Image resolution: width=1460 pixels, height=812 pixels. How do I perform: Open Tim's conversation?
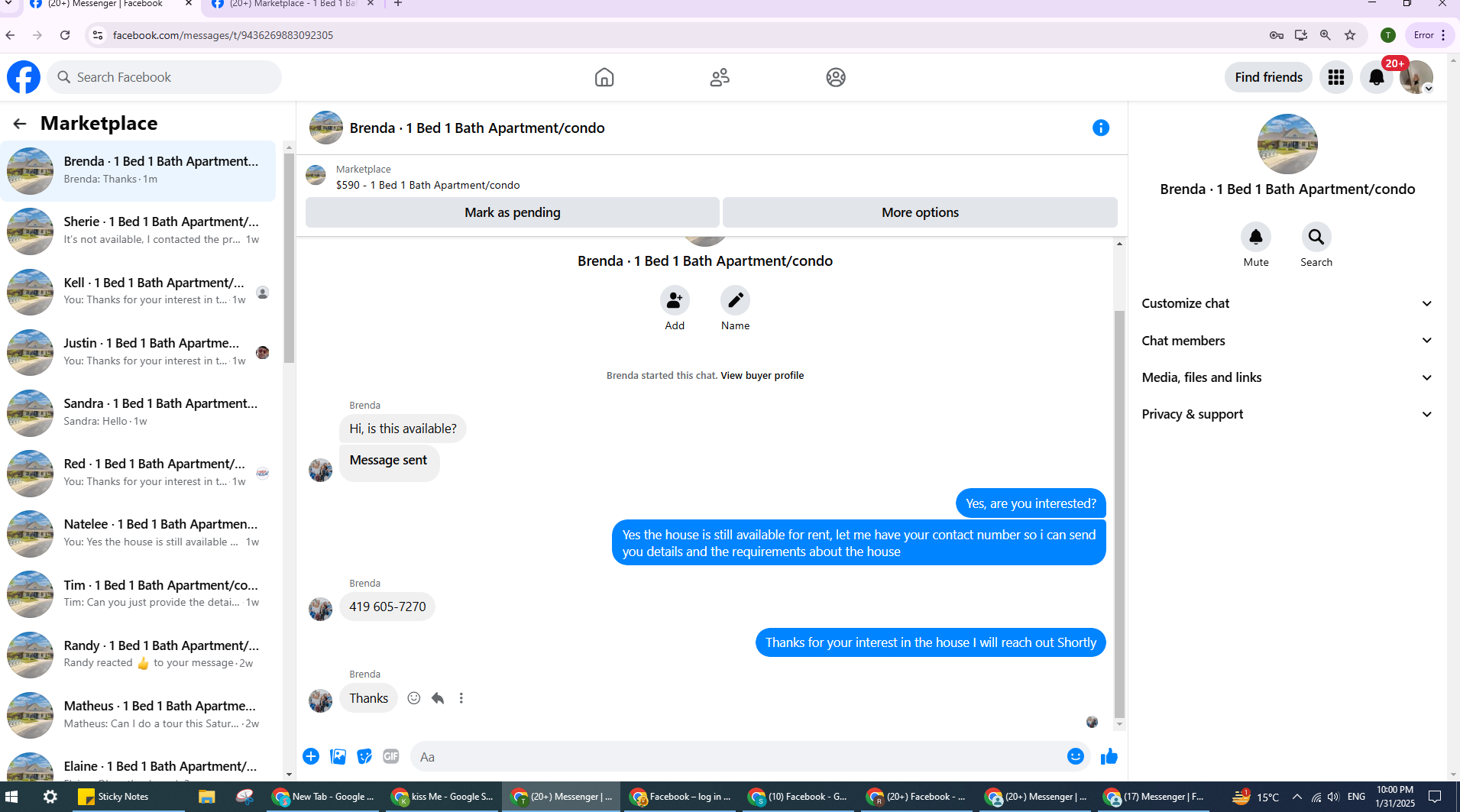coord(138,594)
